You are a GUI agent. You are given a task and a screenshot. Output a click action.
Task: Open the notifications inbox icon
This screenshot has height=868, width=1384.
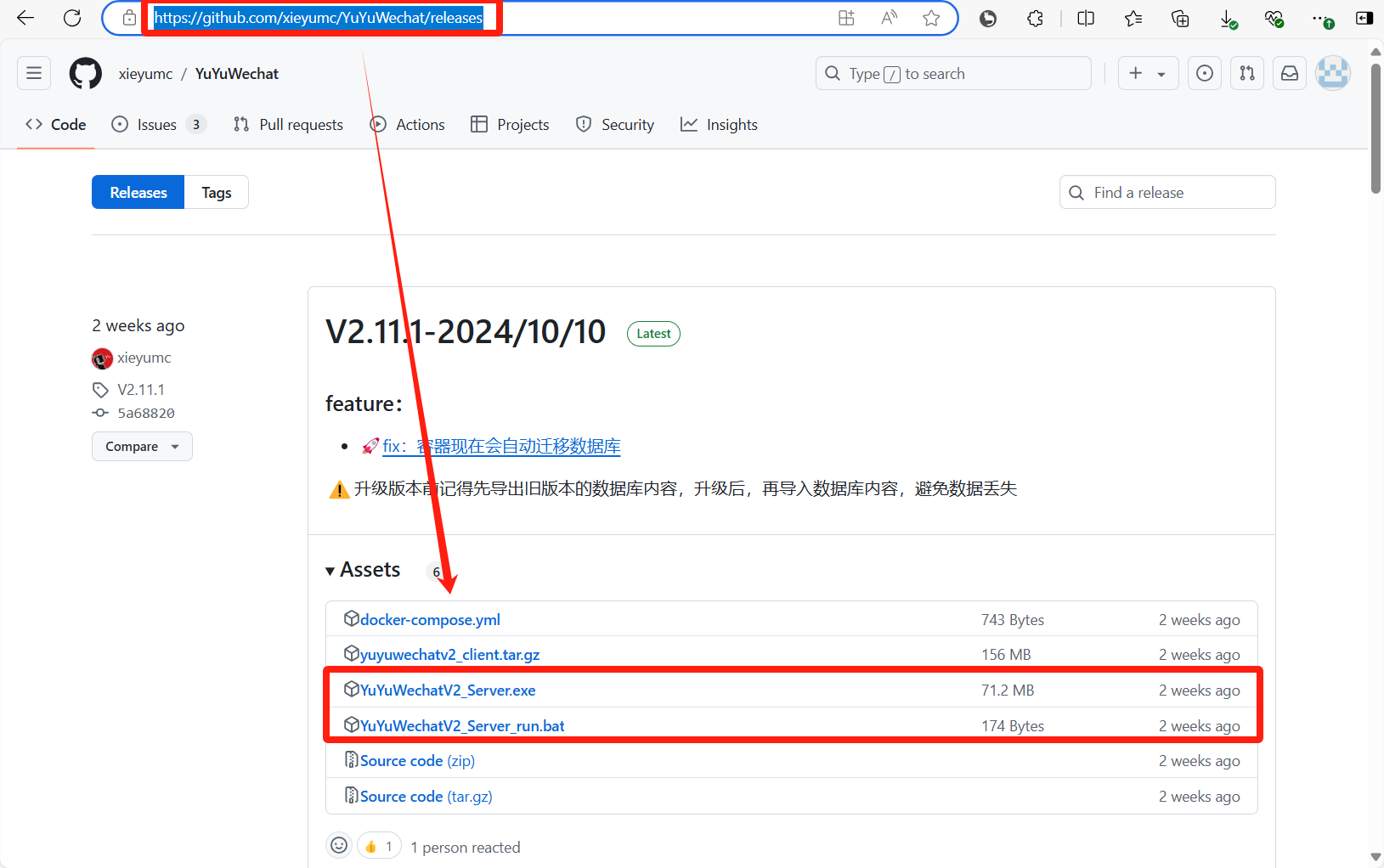pos(1289,74)
